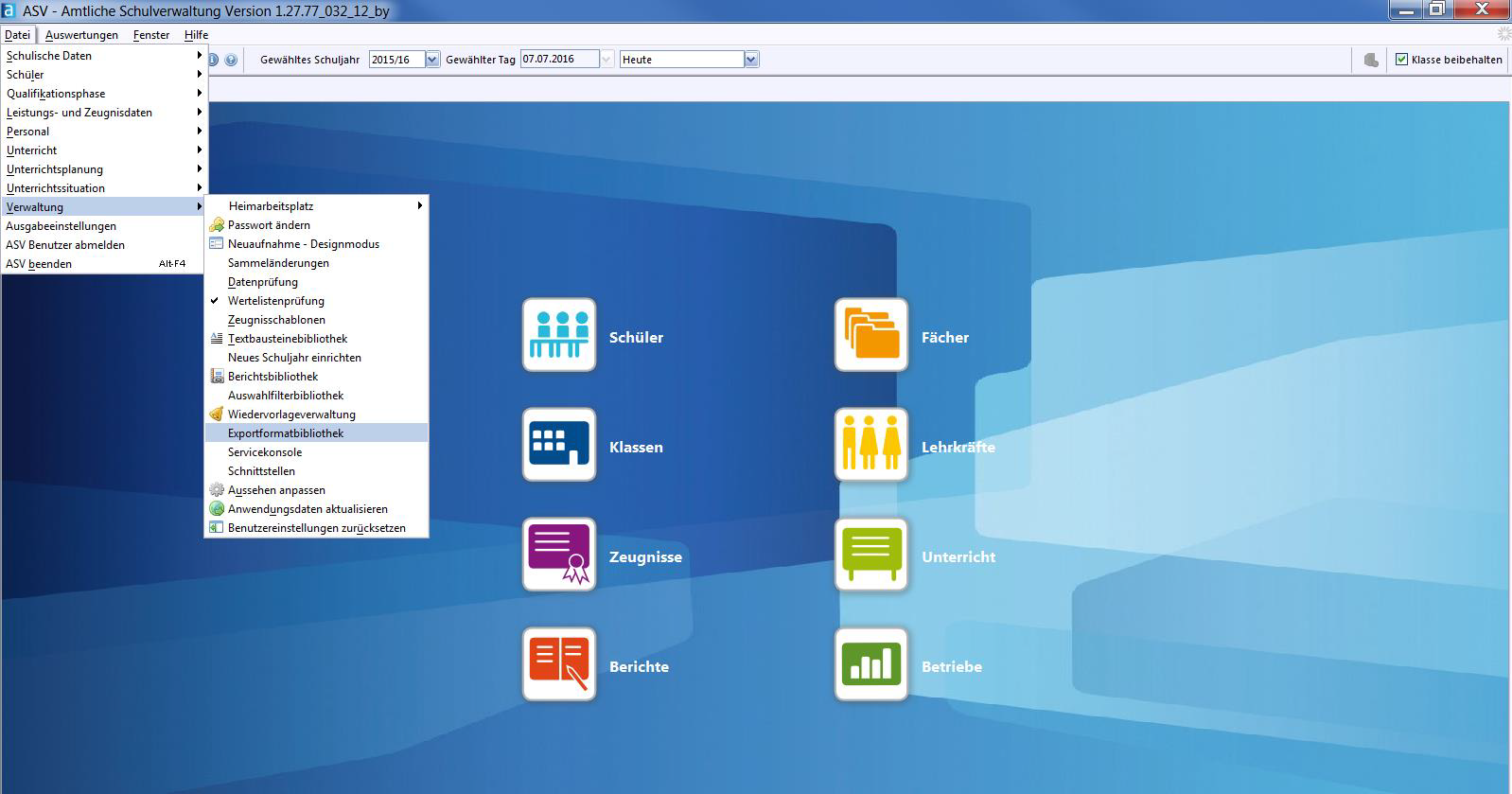Open the Betriebe bar chart tile icon
Image resolution: width=1512 pixels, height=794 pixels.
tap(871, 664)
